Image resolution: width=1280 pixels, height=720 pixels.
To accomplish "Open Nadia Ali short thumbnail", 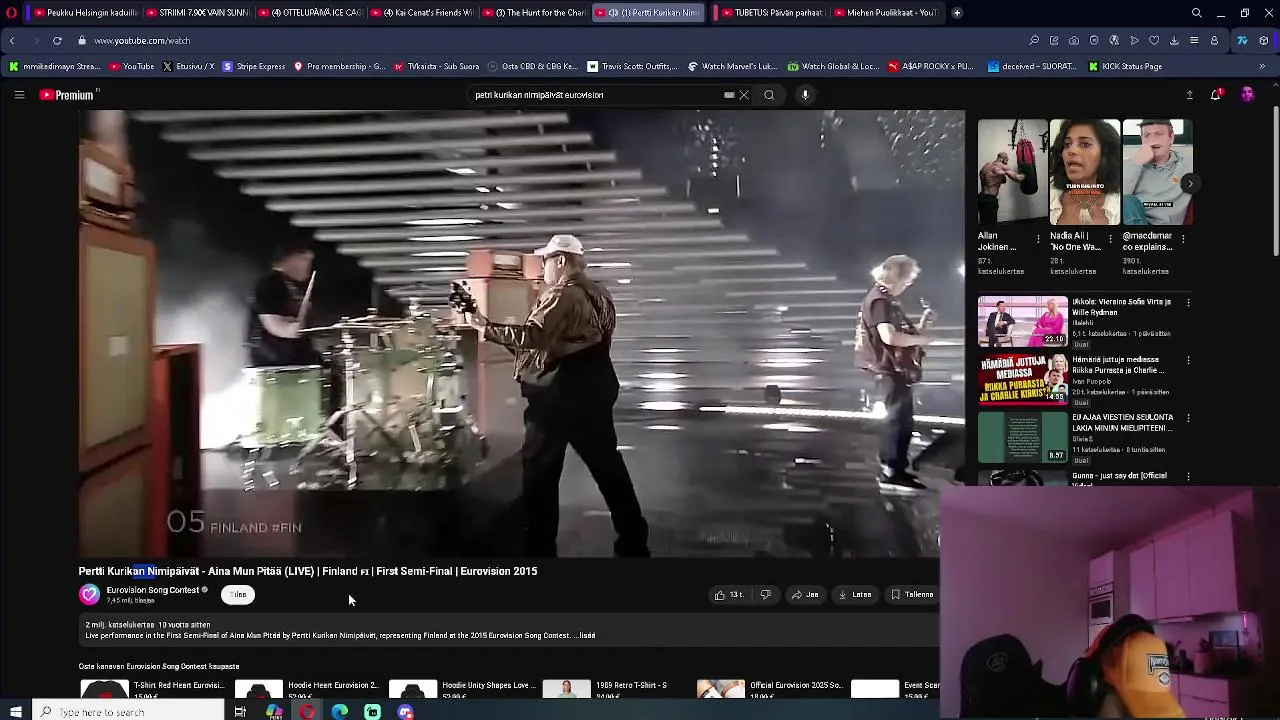I will [x=1084, y=171].
